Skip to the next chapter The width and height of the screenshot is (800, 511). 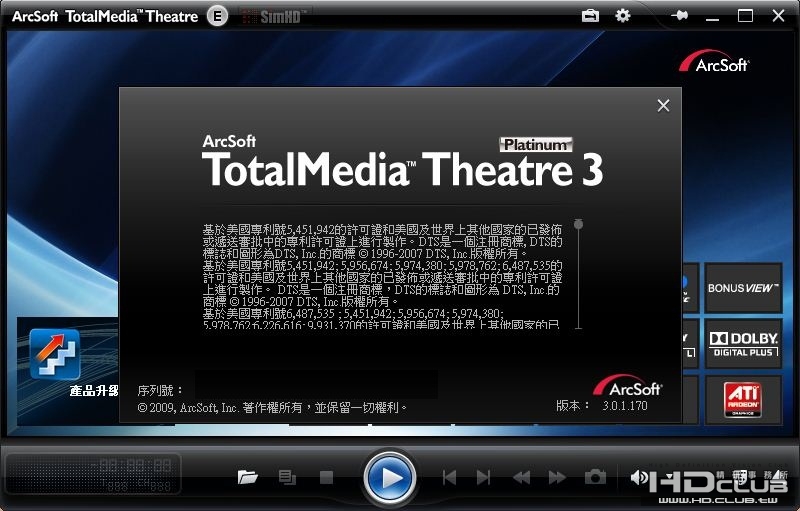(483, 477)
